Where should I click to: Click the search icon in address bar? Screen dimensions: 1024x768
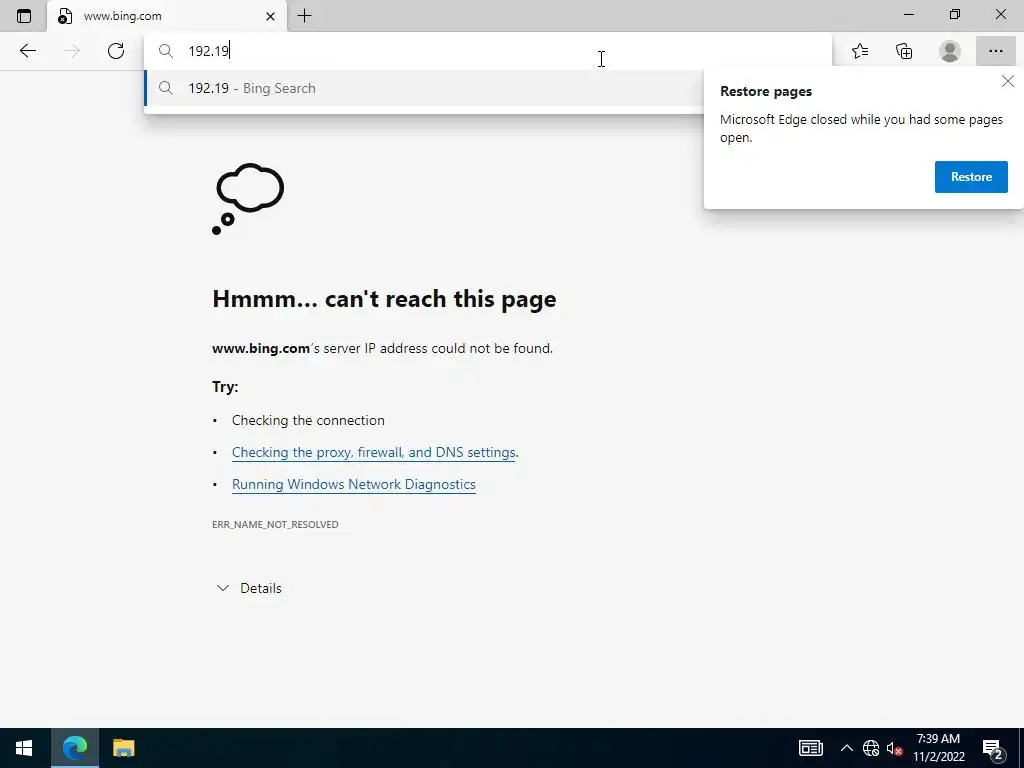click(x=166, y=51)
